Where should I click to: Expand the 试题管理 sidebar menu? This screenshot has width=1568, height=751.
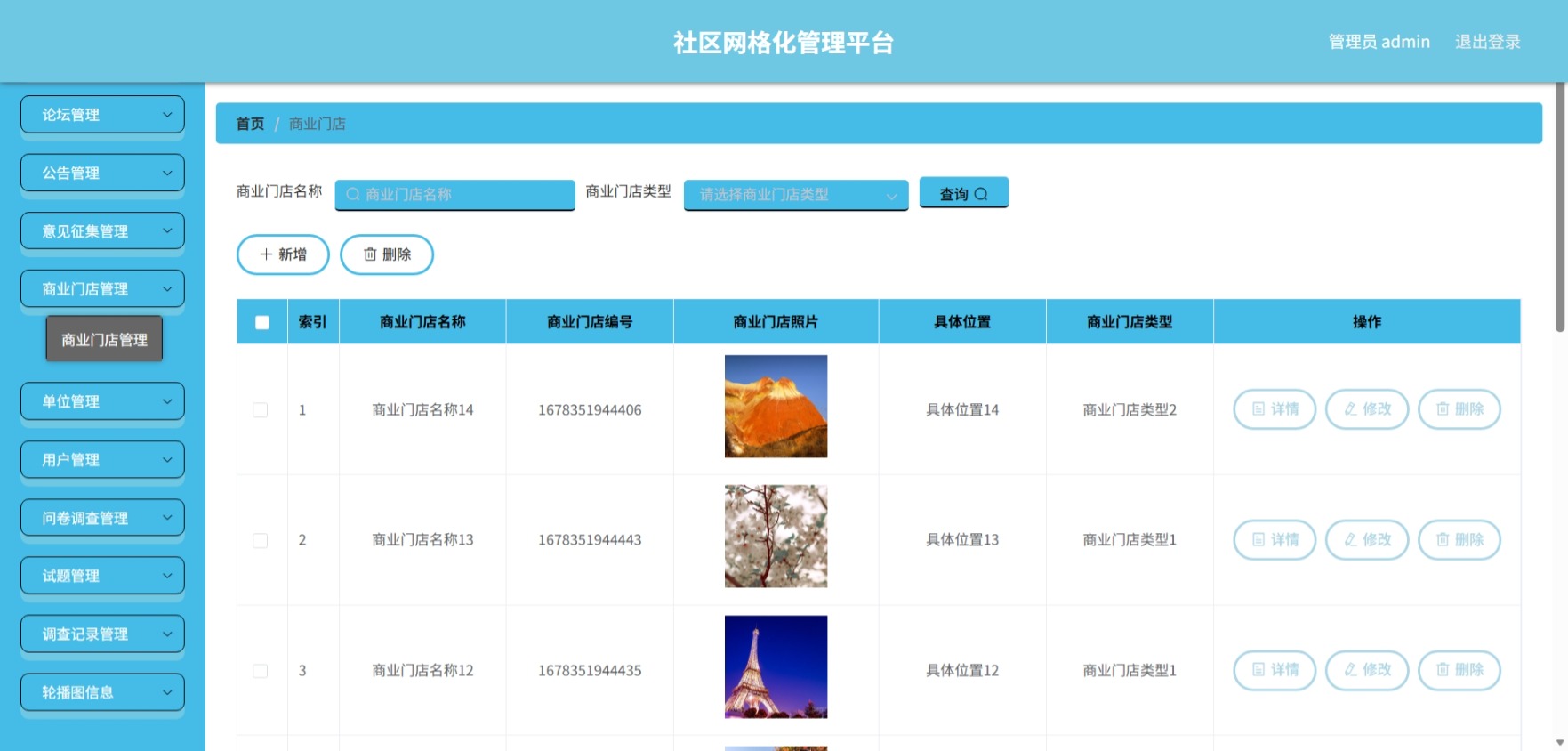coord(102,576)
